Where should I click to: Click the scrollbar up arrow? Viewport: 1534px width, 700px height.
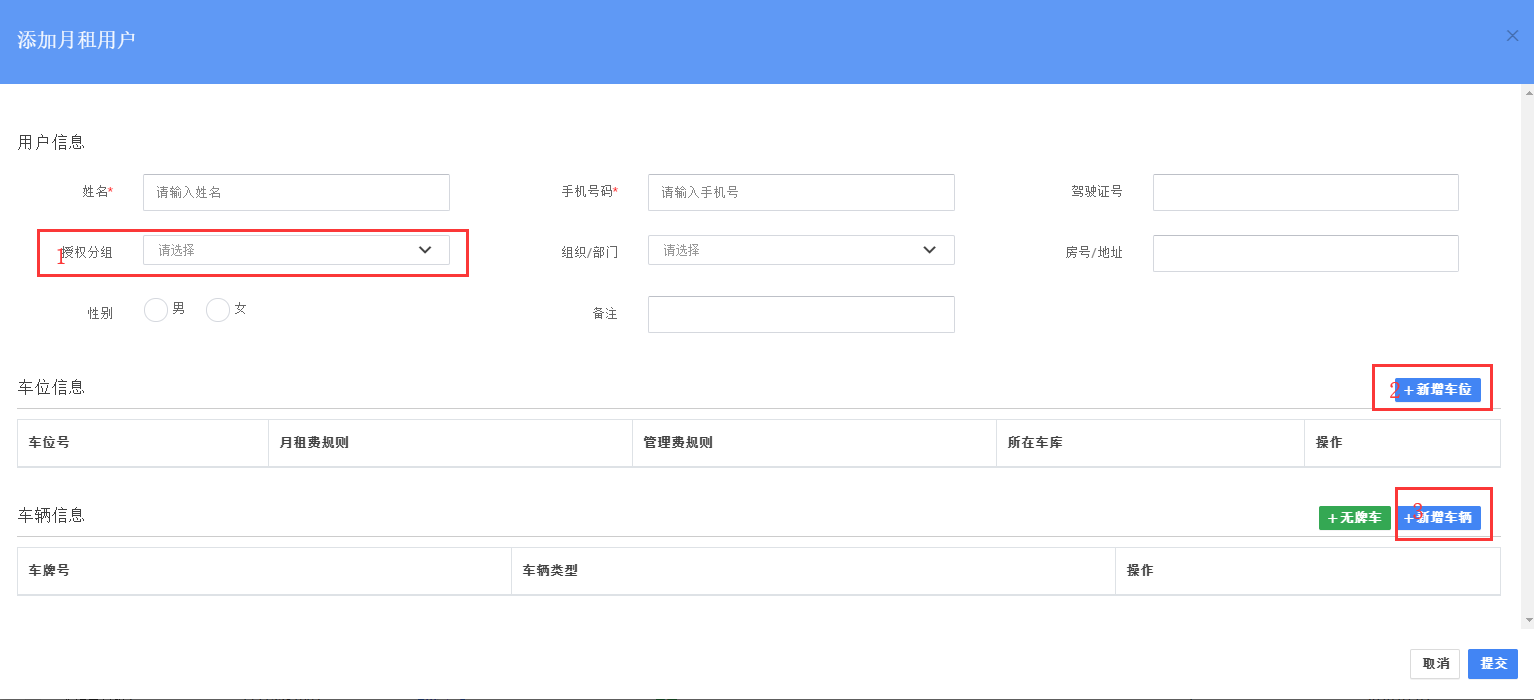tap(1527, 91)
